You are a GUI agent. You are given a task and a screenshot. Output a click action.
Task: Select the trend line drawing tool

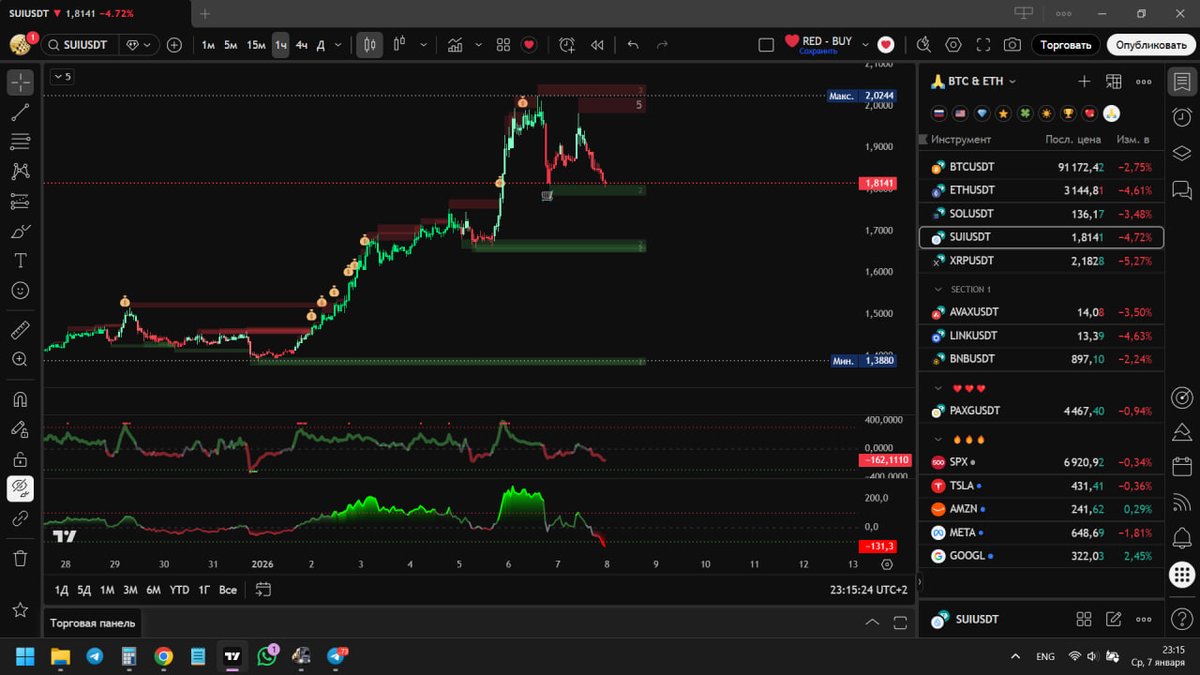(21, 112)
